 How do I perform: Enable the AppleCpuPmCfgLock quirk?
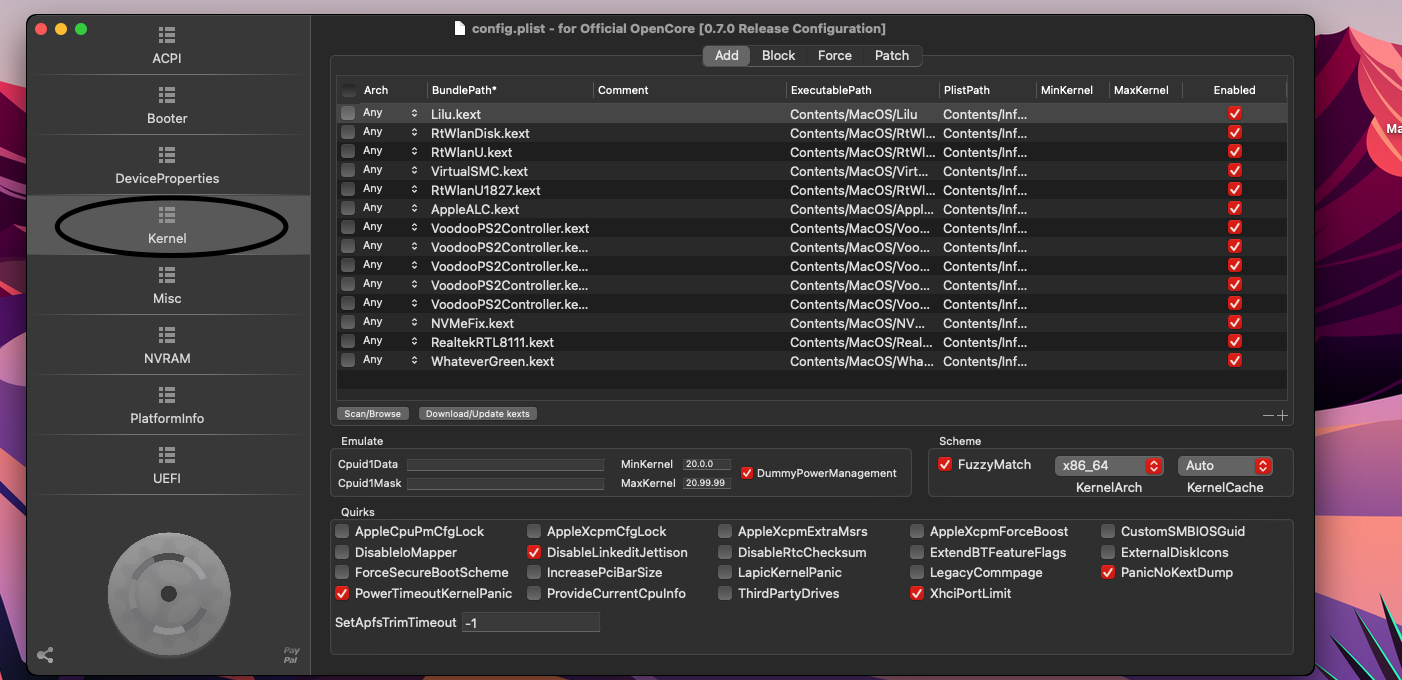coord(343,531)
